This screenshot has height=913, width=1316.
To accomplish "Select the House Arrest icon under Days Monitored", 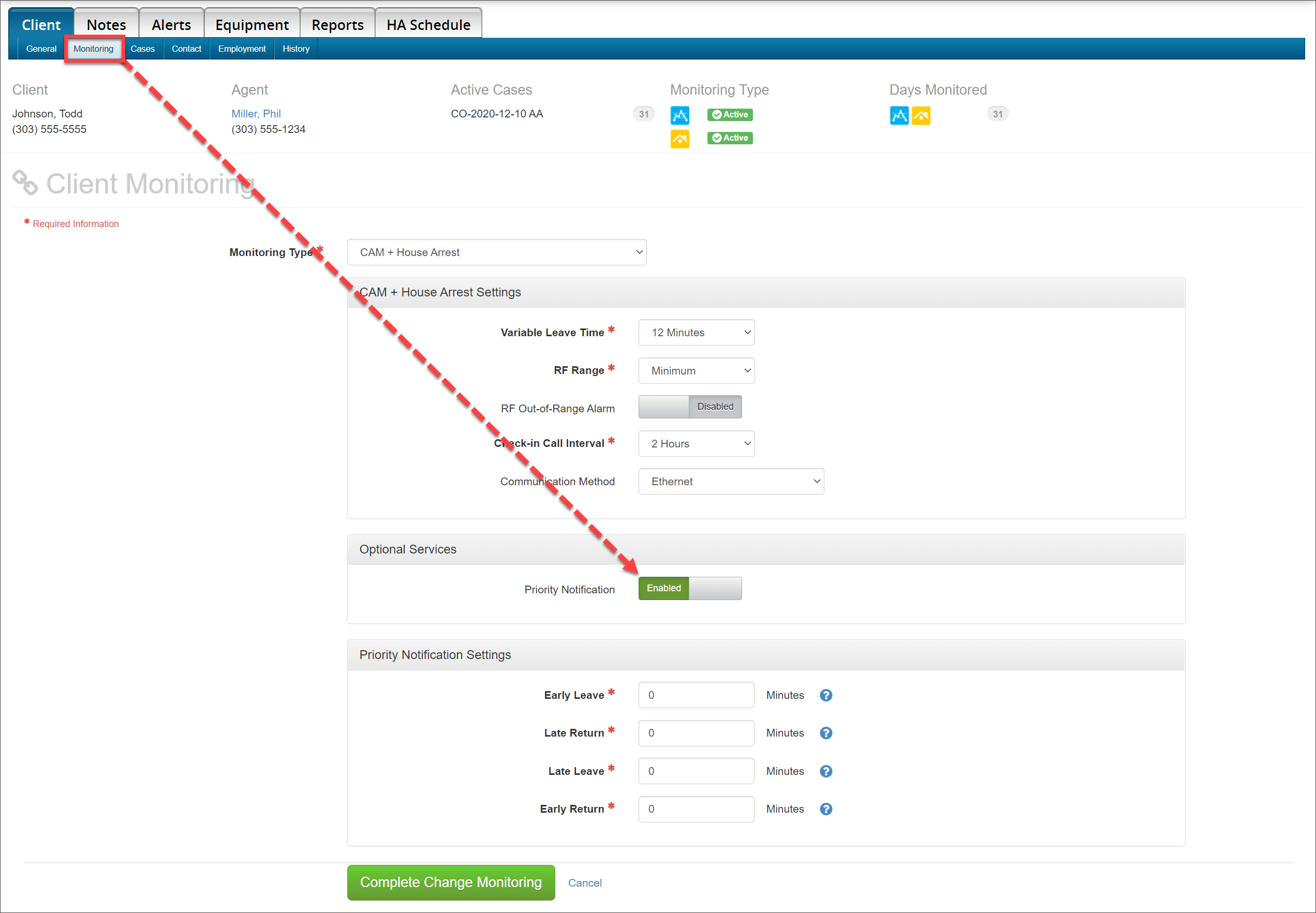I will click(921, 115).
